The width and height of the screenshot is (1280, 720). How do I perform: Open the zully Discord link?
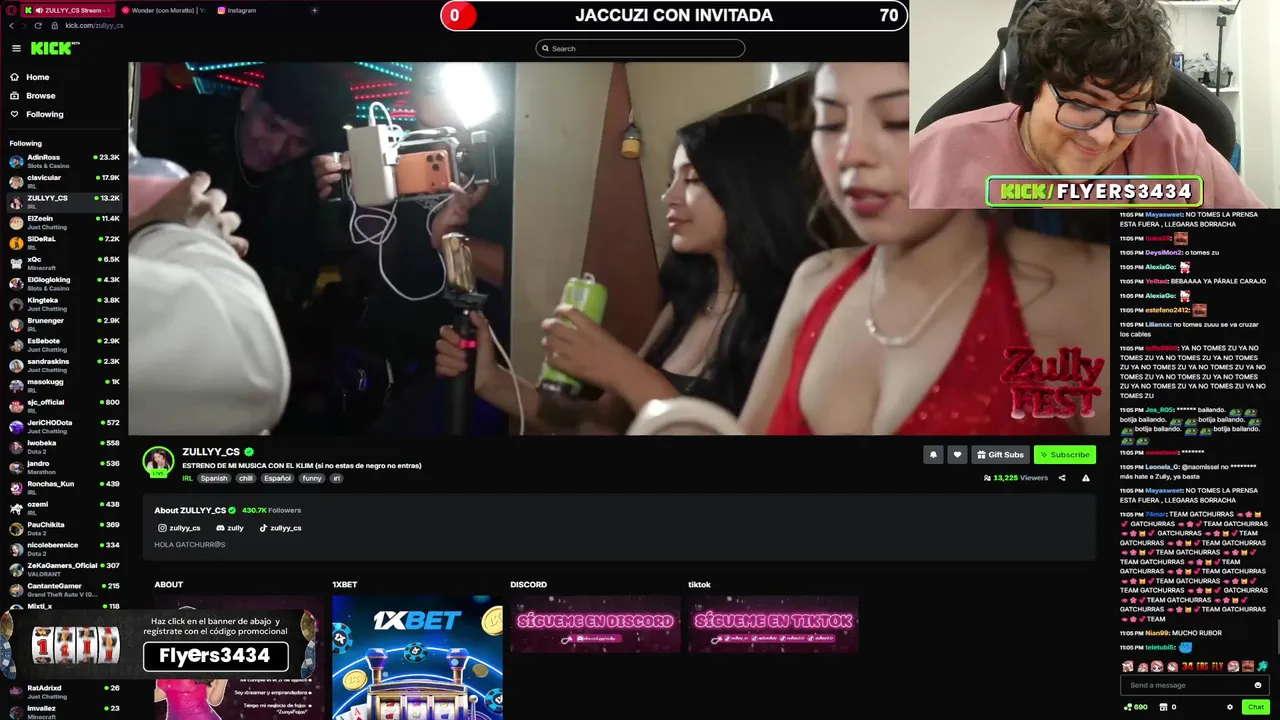(x=230, y=528)
